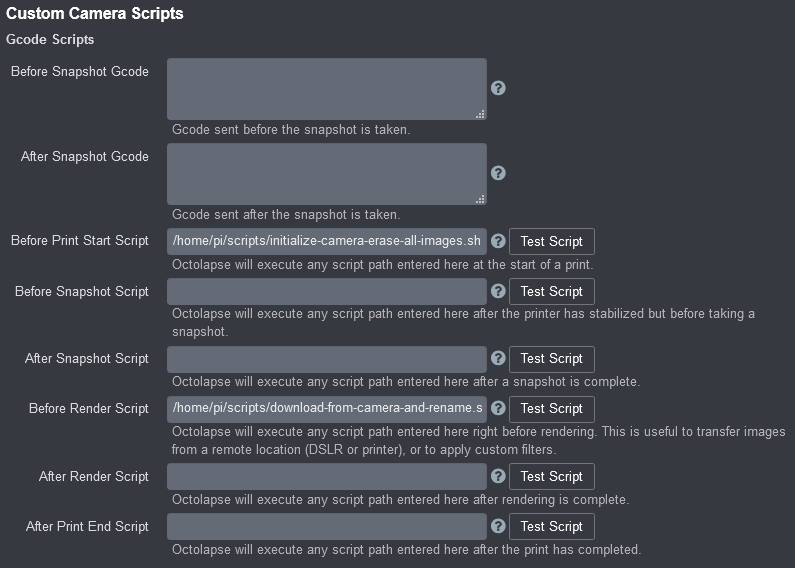The width and height of the screenshot is (795, 568).
Task: Focus the Before Snapshot Gcode text area
Action: pyautogui.click(x=326, y=88)
